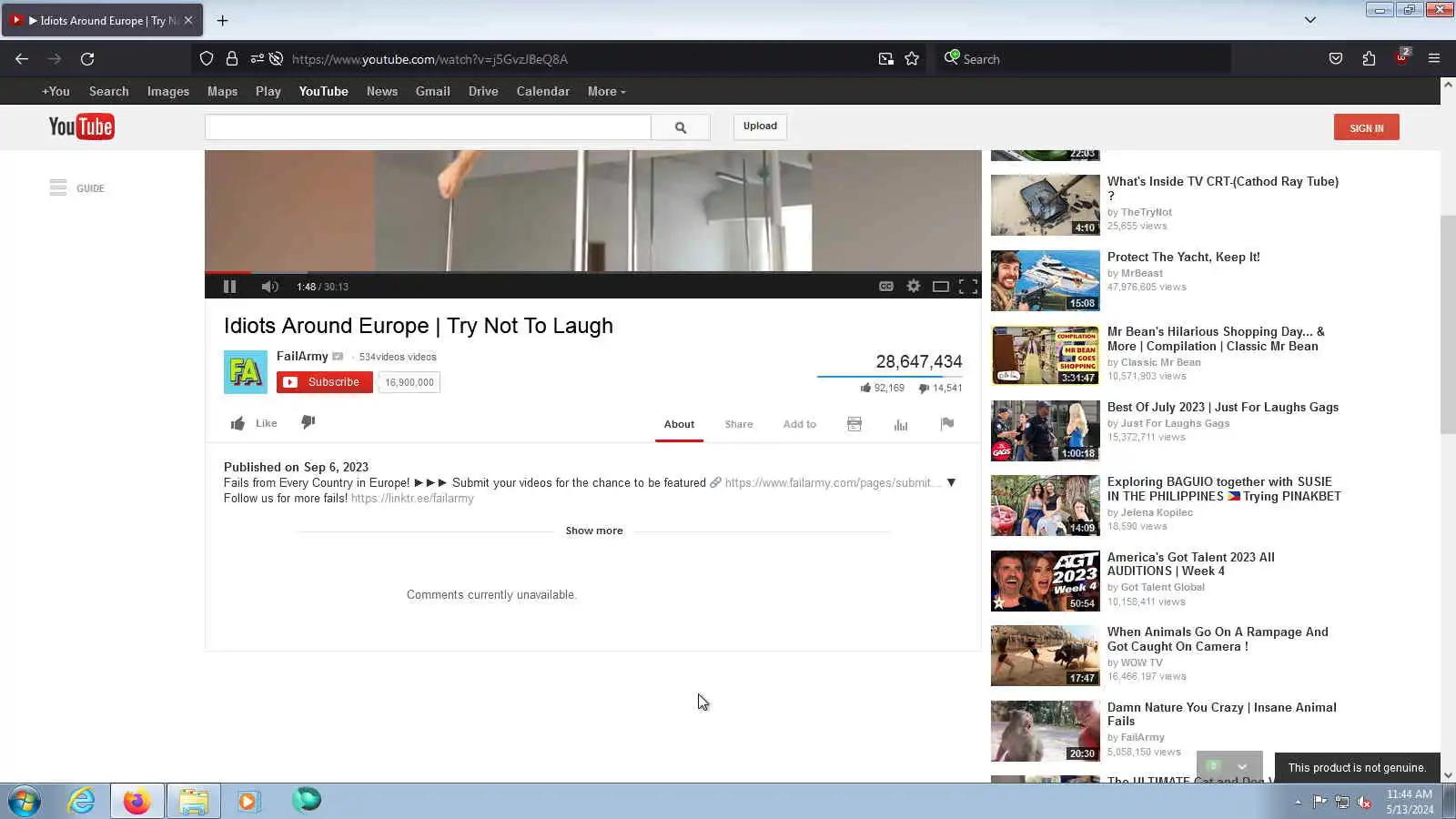Open the video statistics bar-chart icon
The image size is (1456, 819).
click(x=901, y=424)
